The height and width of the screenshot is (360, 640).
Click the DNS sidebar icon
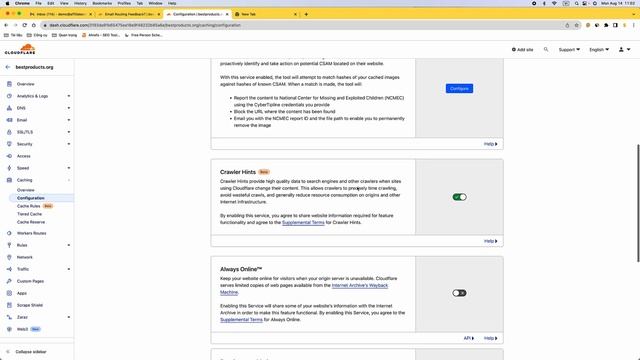(9, 108)
